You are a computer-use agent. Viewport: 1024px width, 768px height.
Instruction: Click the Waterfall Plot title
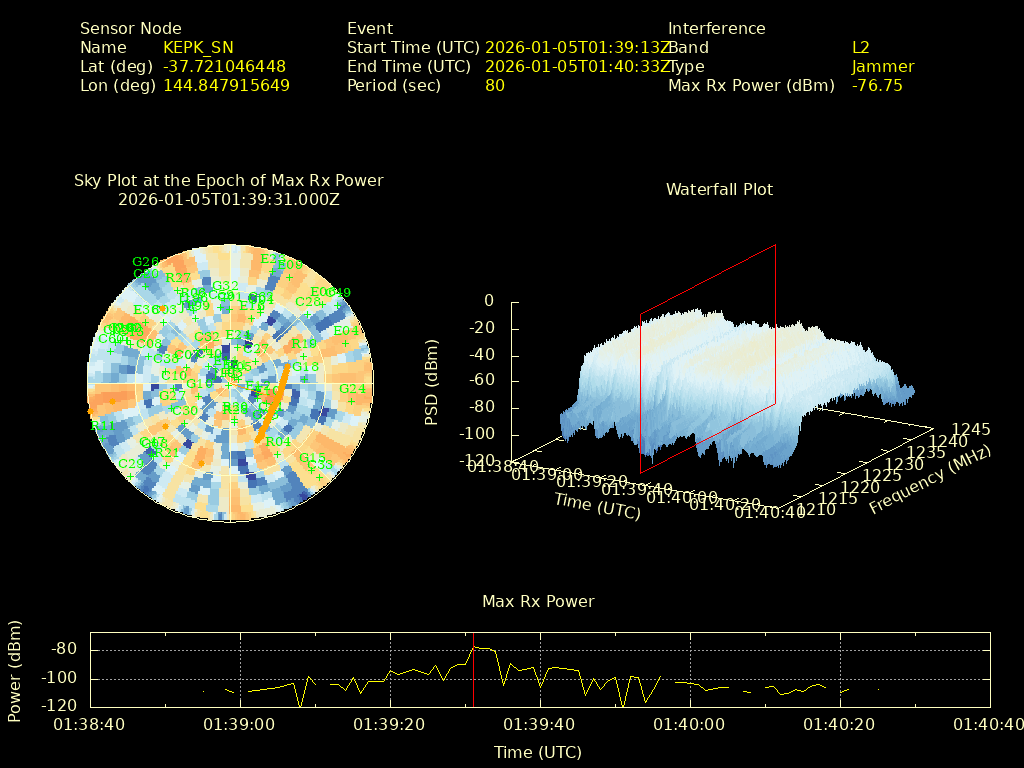[x=719, y=190]
